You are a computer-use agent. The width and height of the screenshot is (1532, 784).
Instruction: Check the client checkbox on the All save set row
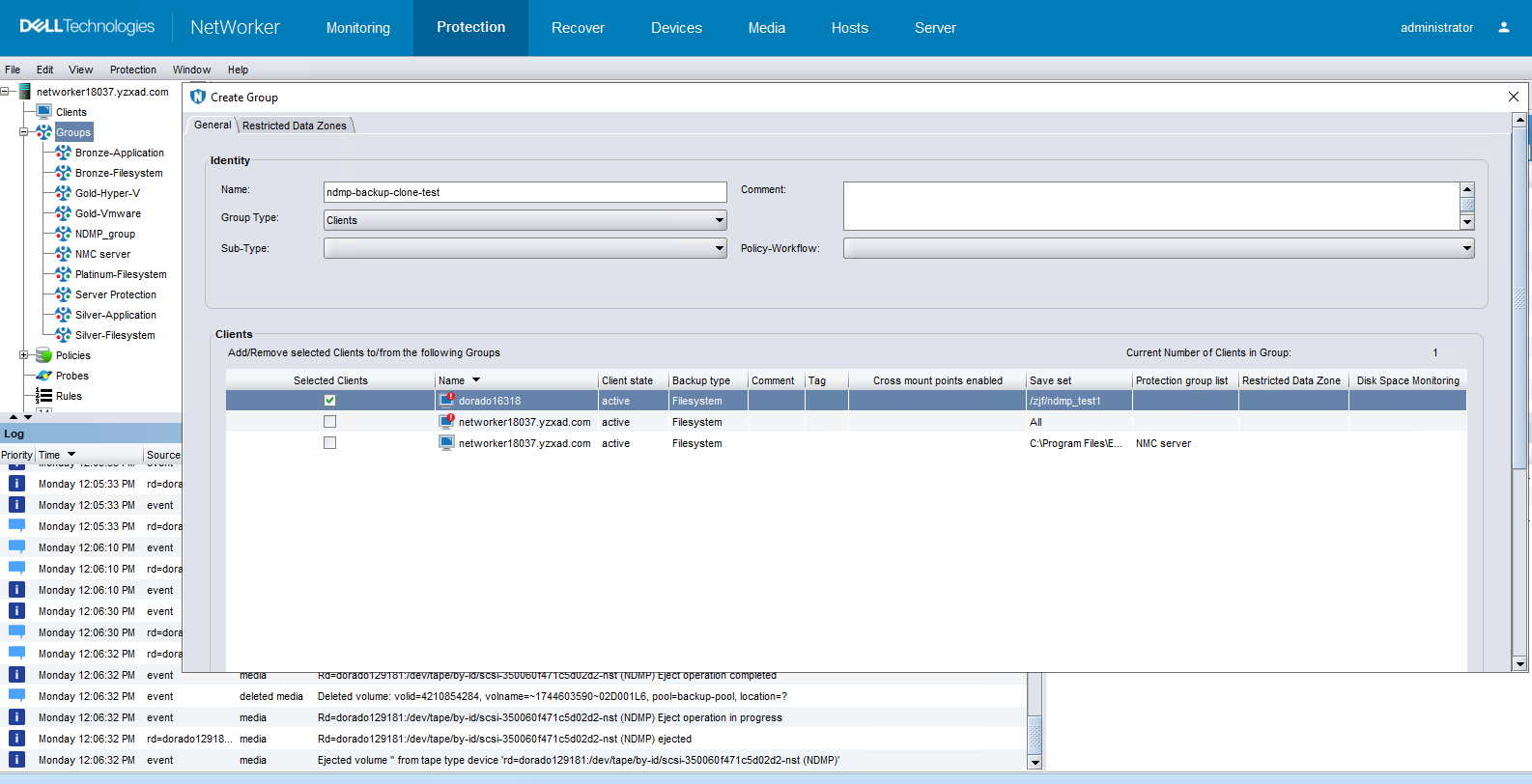pyautogui.click(x=330, y=421)
